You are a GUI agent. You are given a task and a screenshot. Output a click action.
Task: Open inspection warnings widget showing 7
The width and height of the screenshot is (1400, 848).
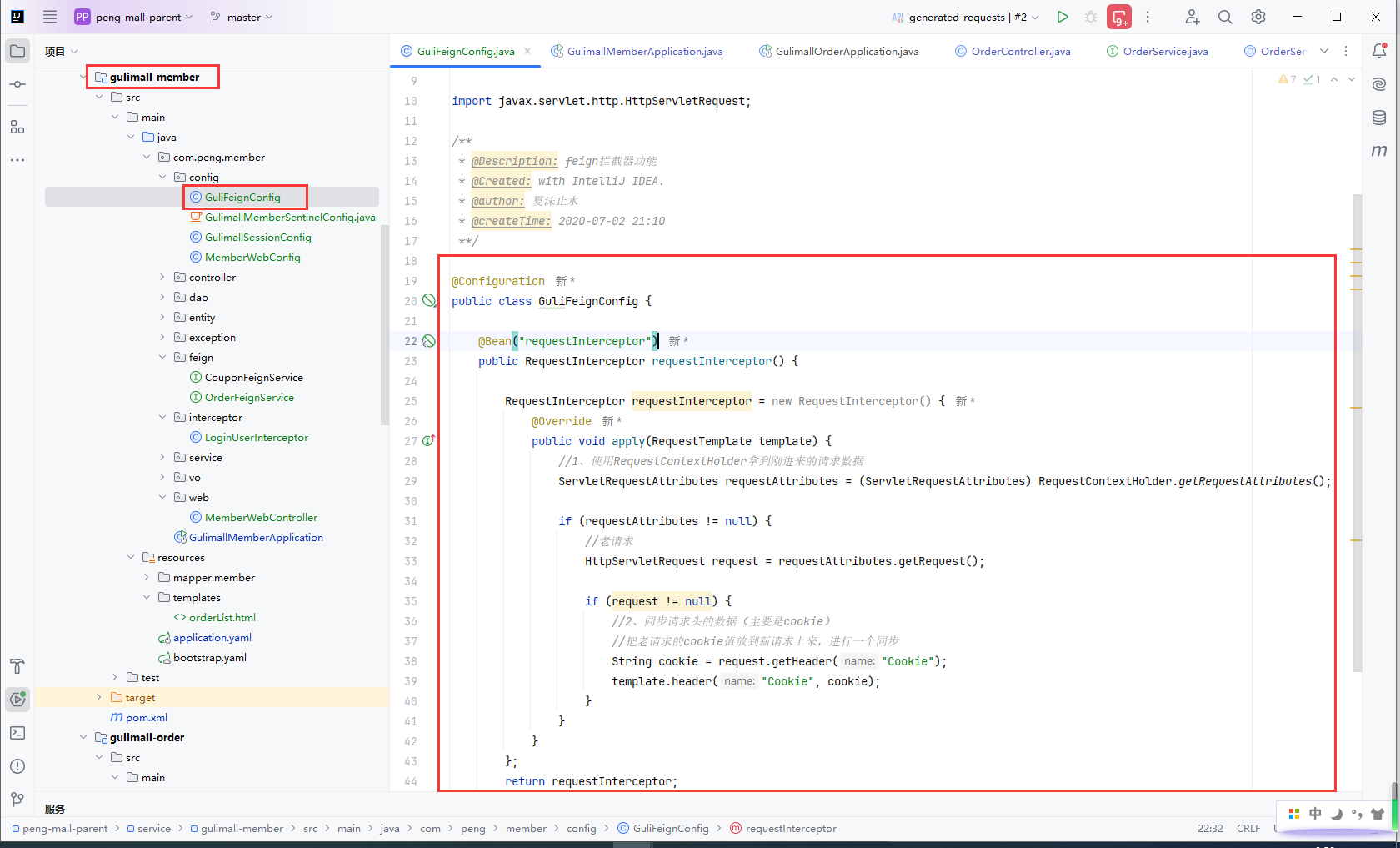[x=1287, y=79]
